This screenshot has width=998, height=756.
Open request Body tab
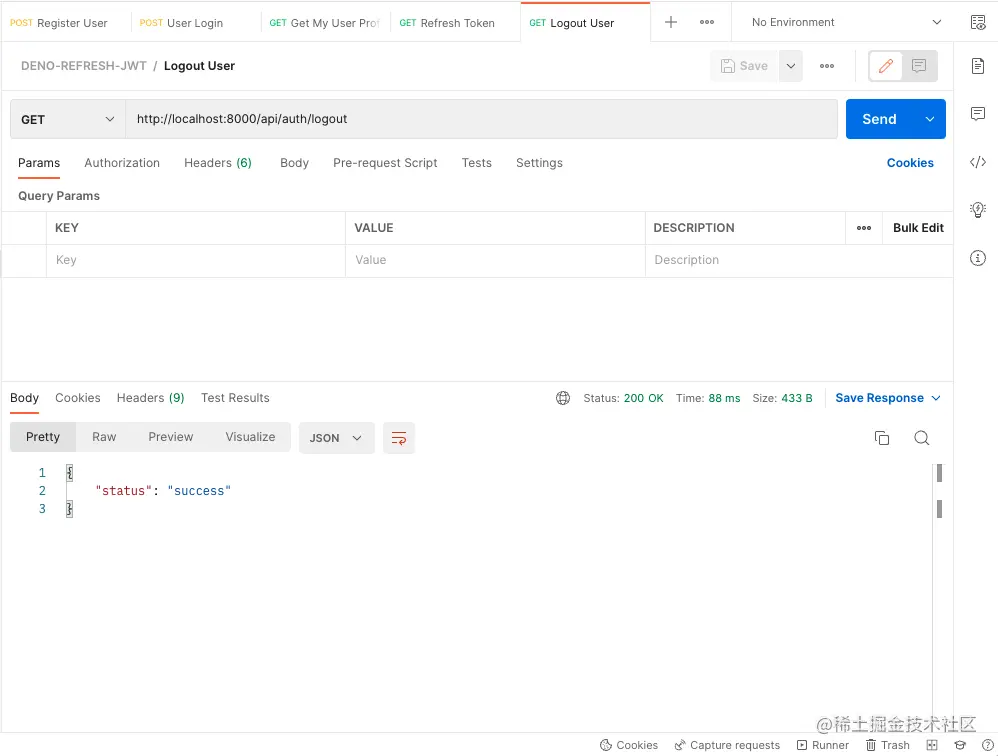(294, 163)
